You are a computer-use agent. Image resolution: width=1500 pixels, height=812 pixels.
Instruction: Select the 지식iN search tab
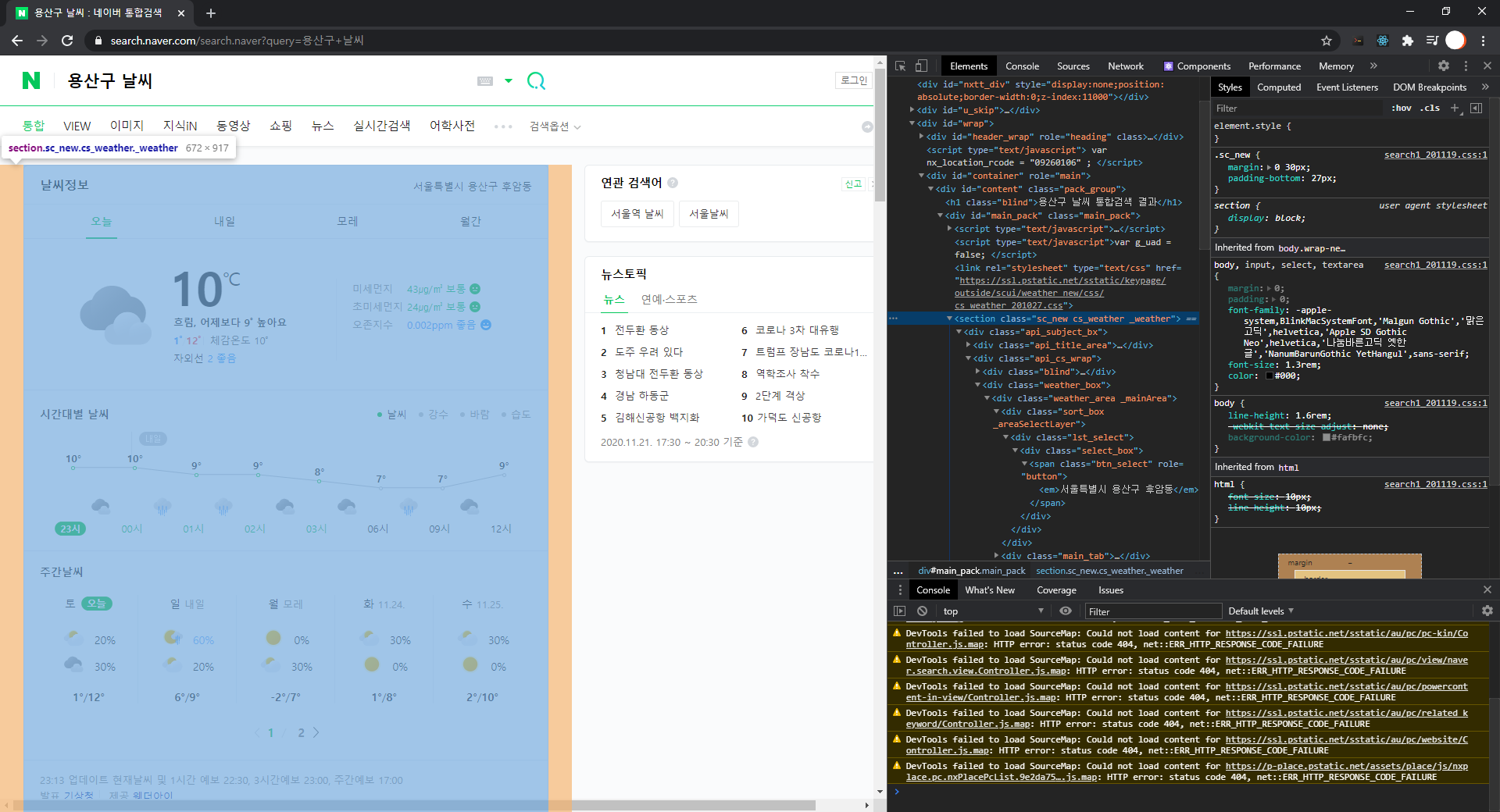[180, 126]
